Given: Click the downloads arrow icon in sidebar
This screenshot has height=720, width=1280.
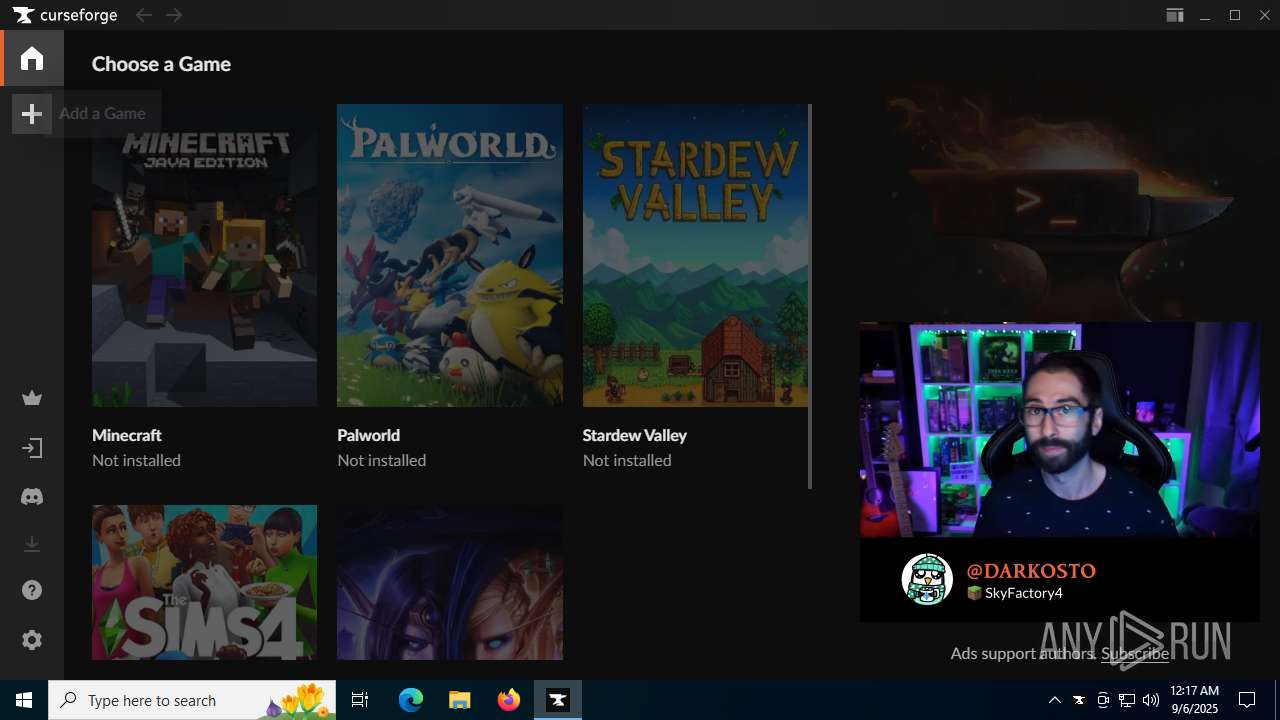Looking at the screenshot, I should (x=32, y=544).
